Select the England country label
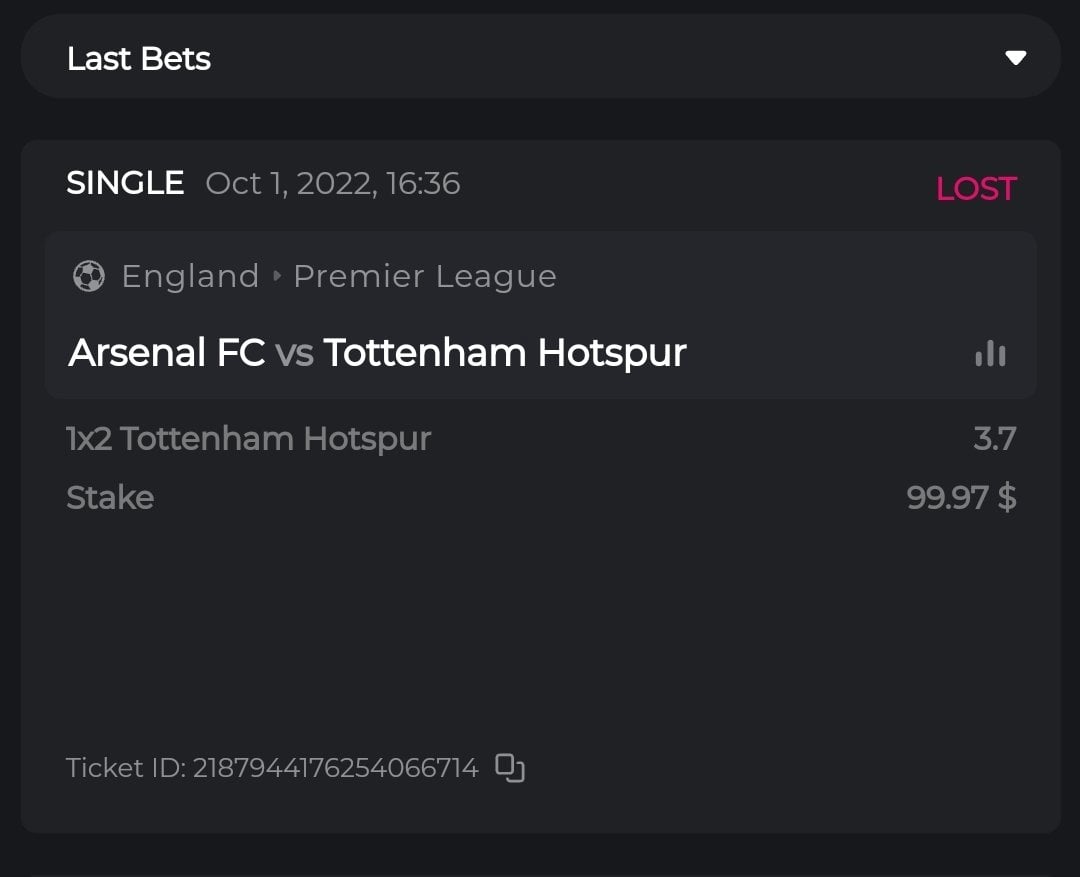 190,276
